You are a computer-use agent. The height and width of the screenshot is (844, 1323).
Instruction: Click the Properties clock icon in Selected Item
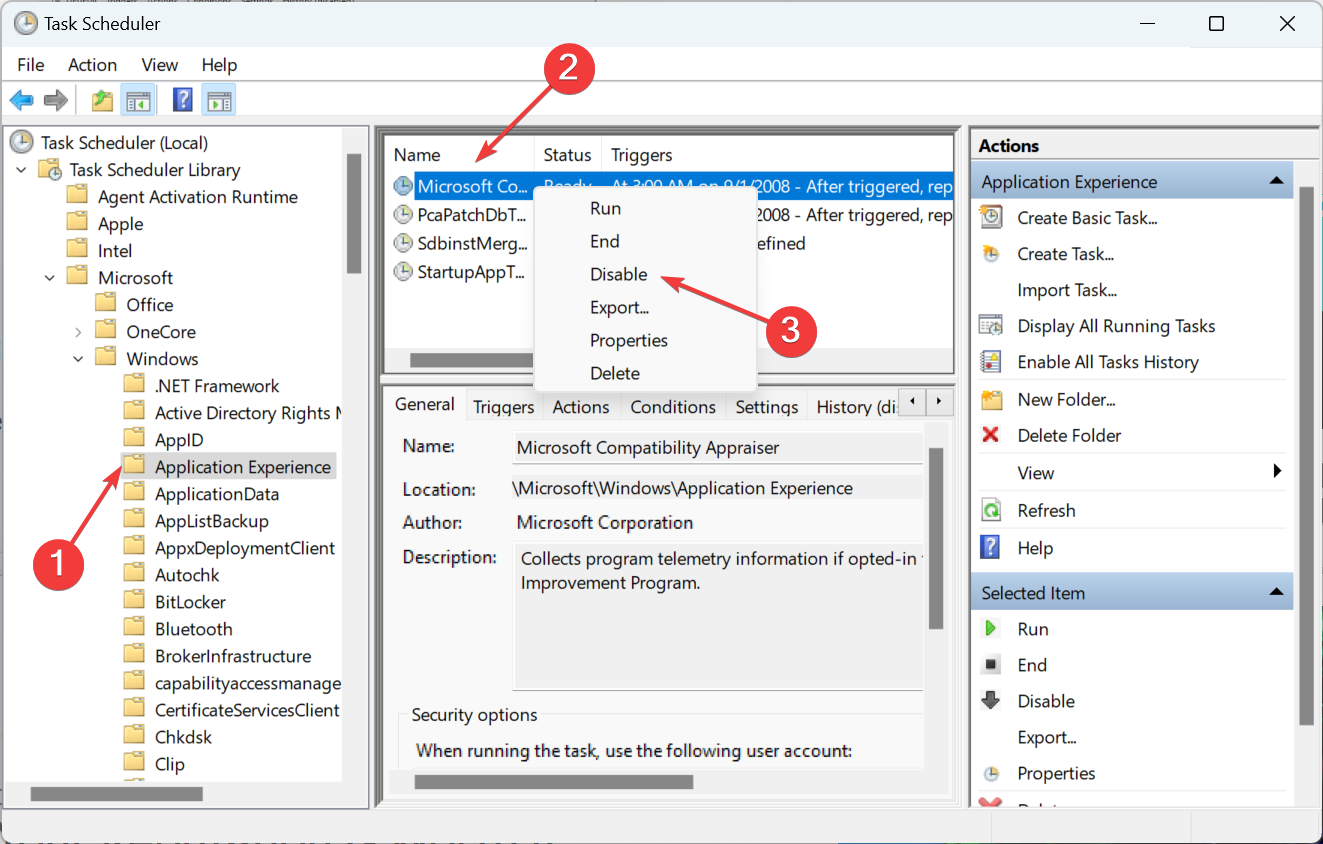[991, 773]
